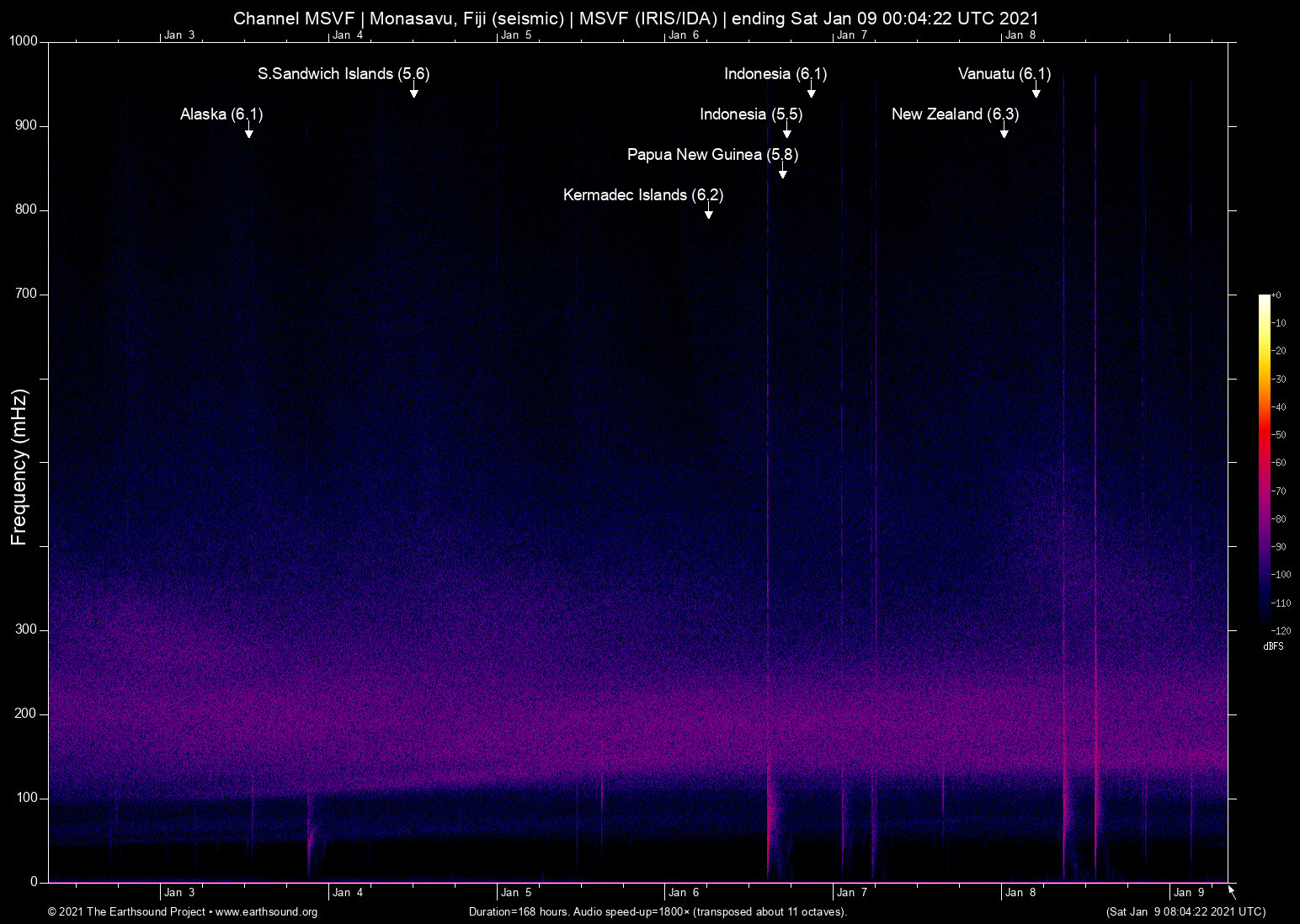Select the New Zealand (6.3) label
Viewport: 1300px width, 924px height.
coord(955,114)
